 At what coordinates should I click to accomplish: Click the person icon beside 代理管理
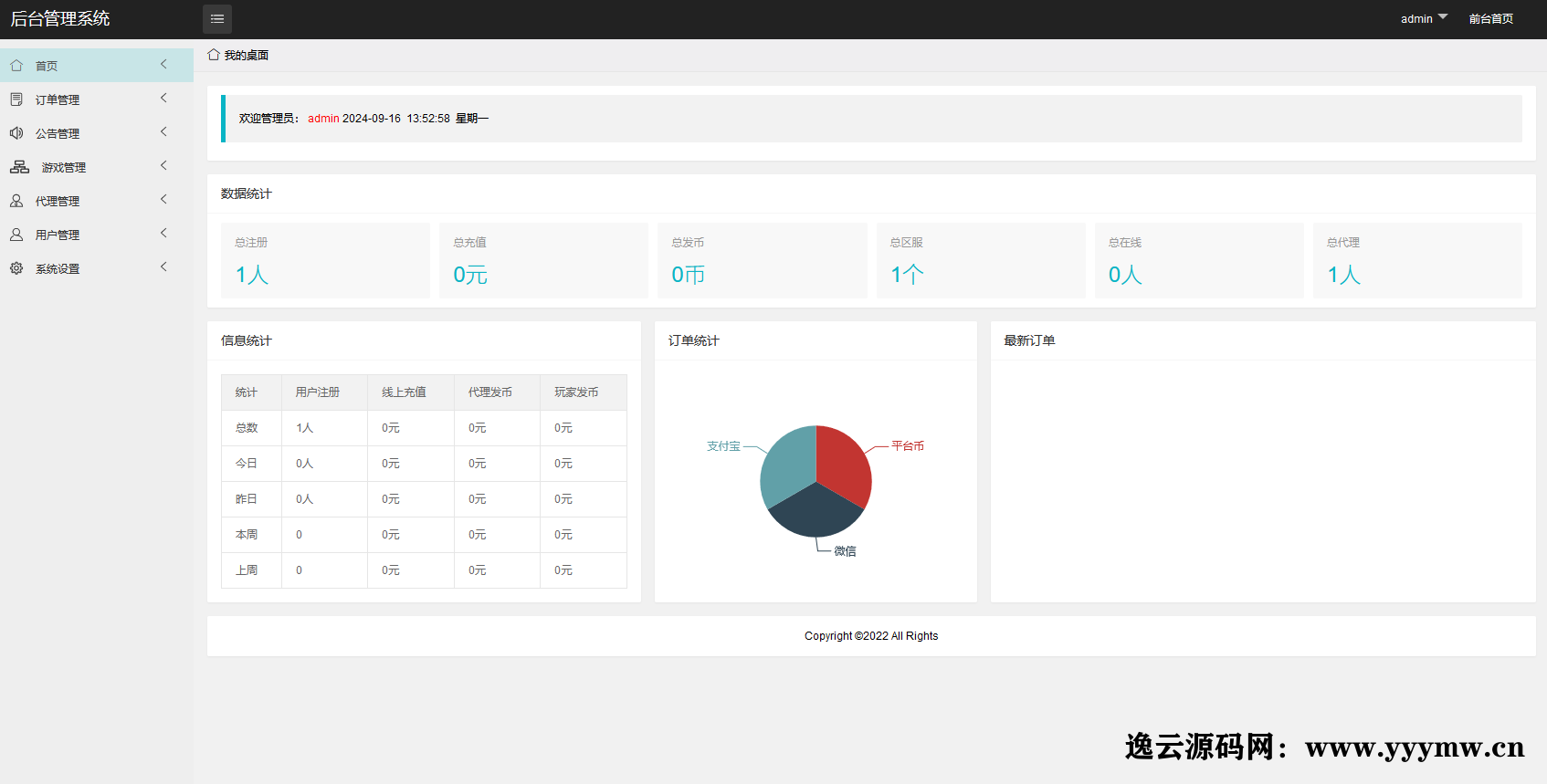click(x=16, y=201)
